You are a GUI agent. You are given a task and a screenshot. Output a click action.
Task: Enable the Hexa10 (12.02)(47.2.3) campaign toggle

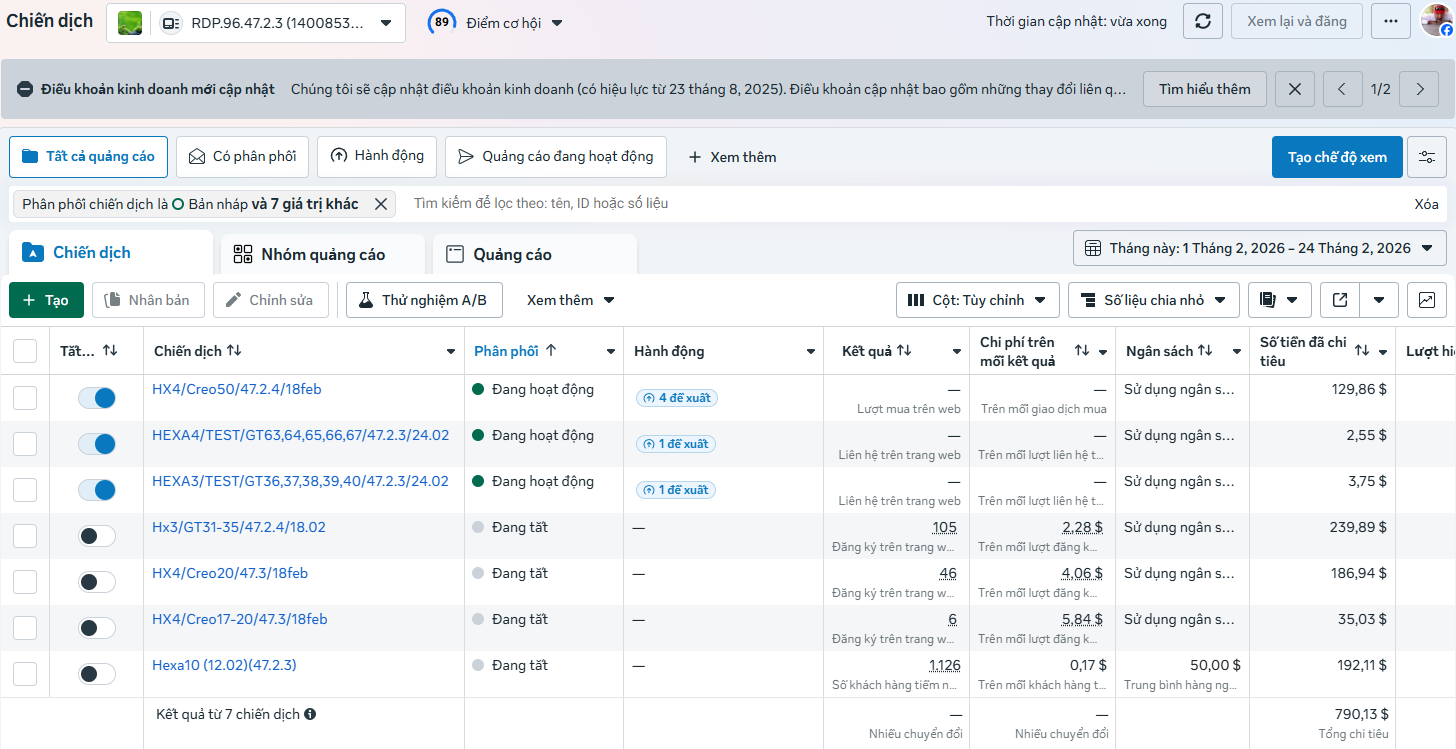[97, 674]
